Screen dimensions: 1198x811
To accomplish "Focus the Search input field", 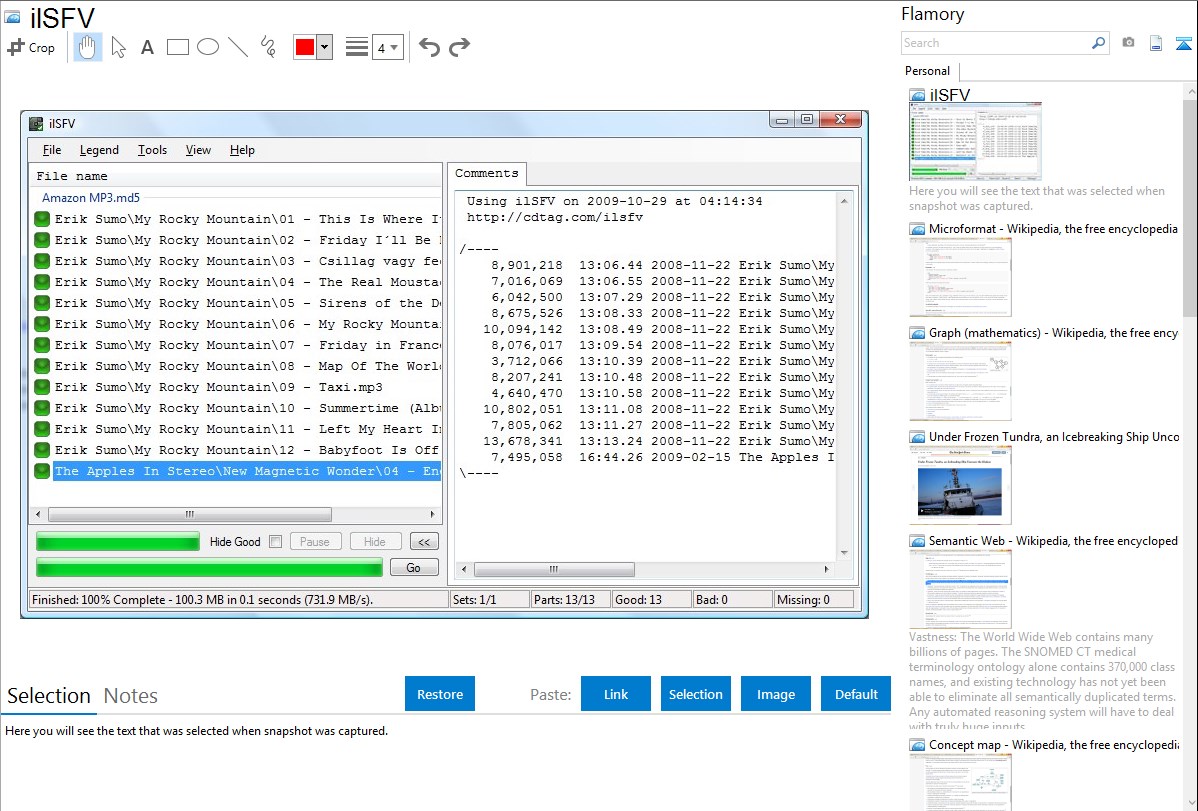I will [x=996, y=43].
